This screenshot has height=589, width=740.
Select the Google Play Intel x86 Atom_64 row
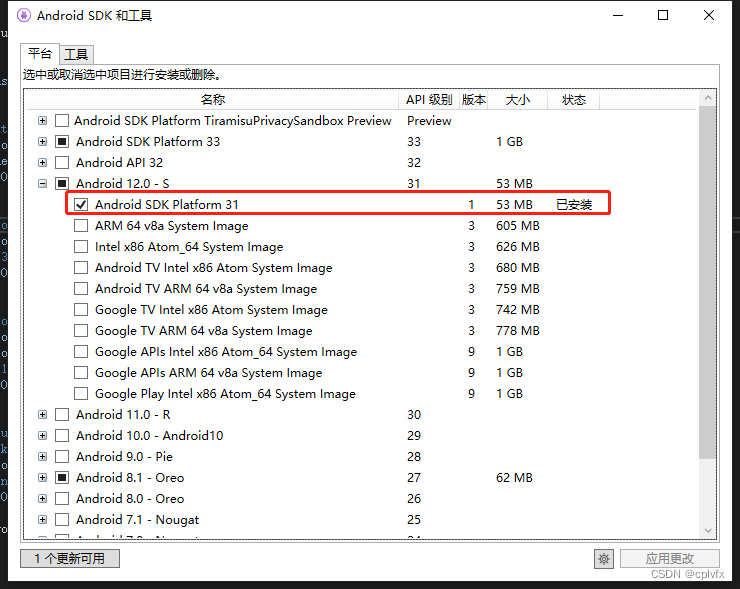pyautogui.click(x=225, y=394)
